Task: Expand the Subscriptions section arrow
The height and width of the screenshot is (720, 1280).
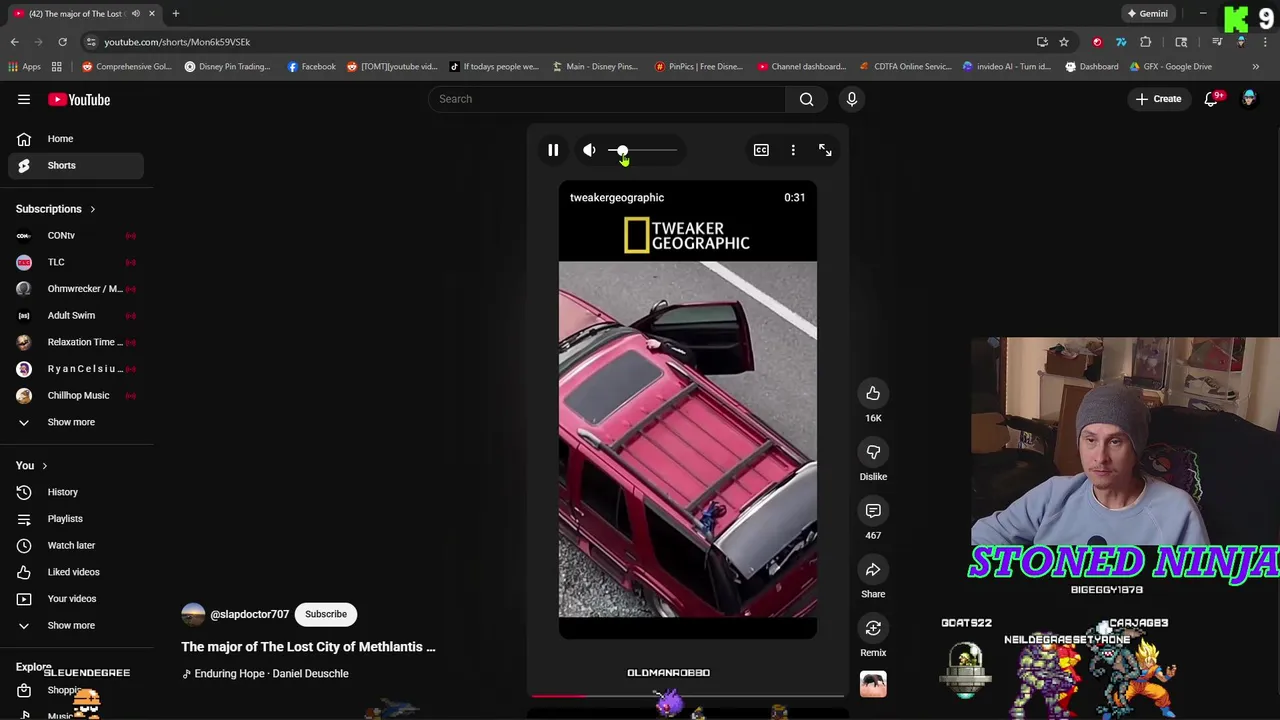Action: click(92, 209)
